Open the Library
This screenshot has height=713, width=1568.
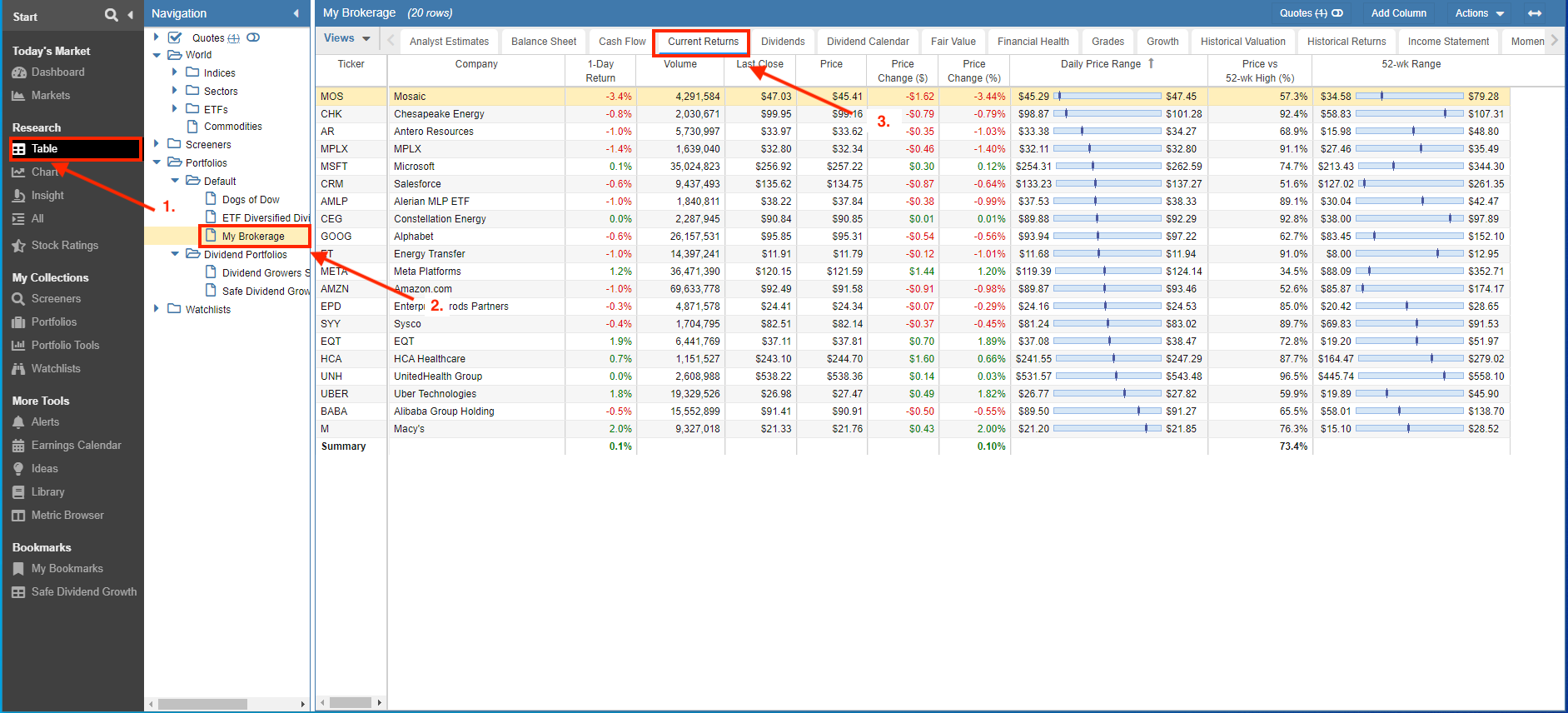tap(47, 492)
